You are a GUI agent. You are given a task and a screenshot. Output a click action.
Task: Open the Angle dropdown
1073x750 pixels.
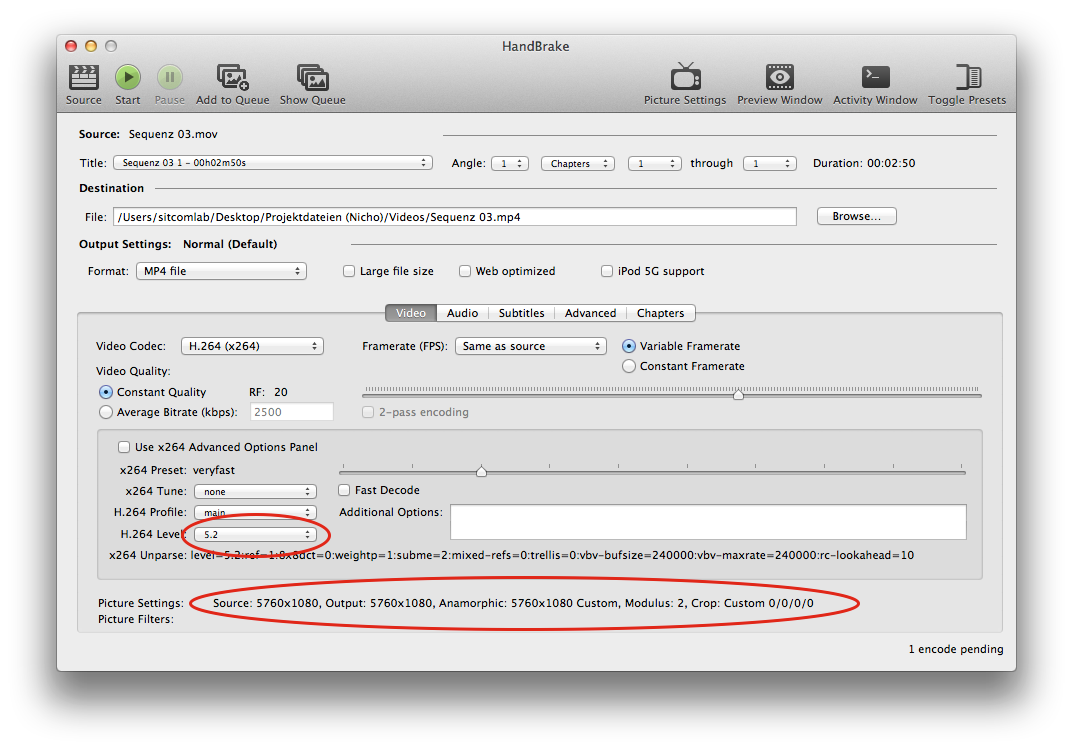(510, 164)
